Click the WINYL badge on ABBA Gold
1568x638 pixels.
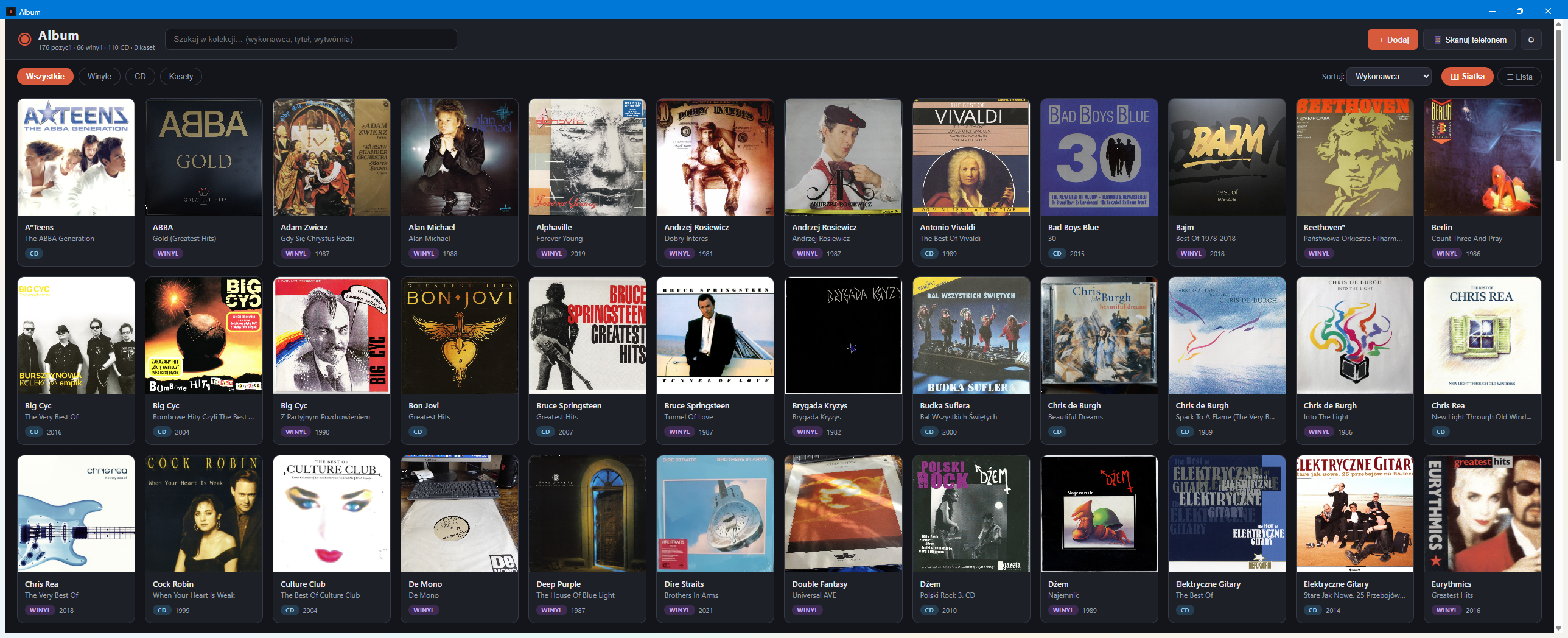168,254
